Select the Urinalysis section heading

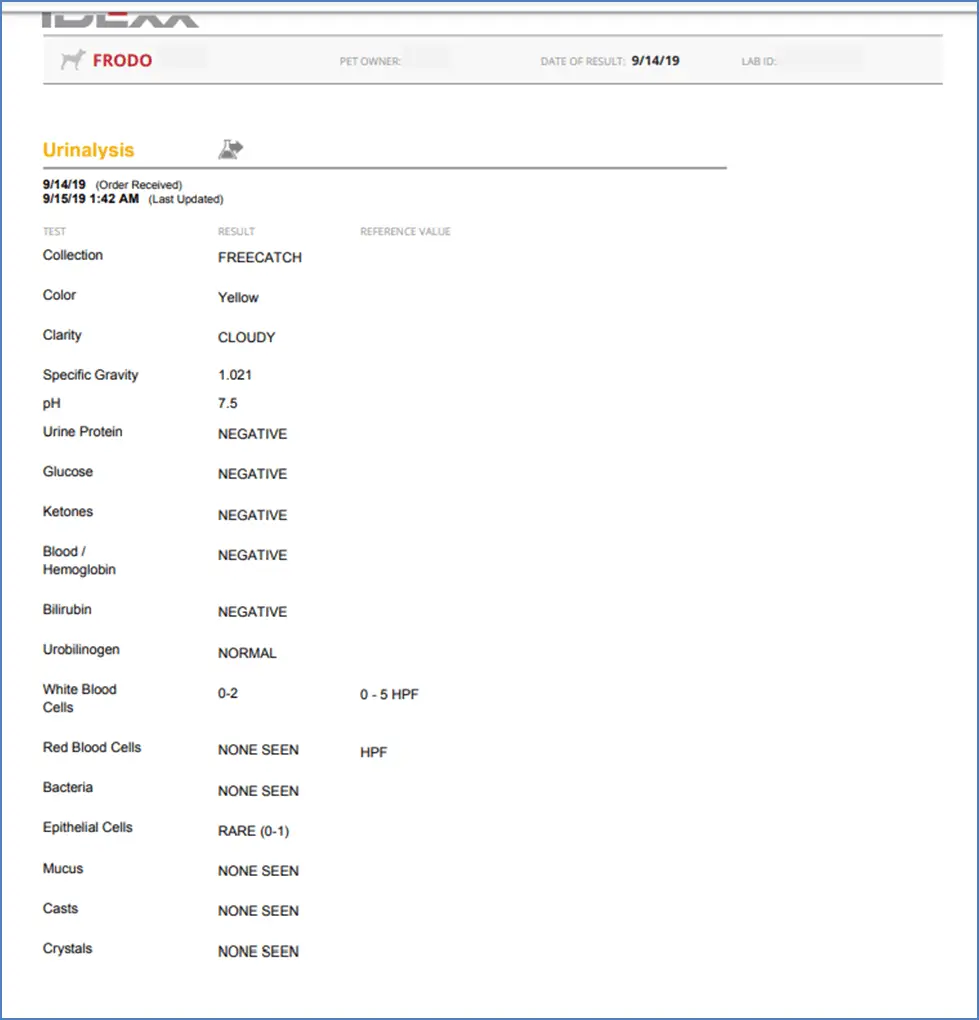[x=88, y=150]
